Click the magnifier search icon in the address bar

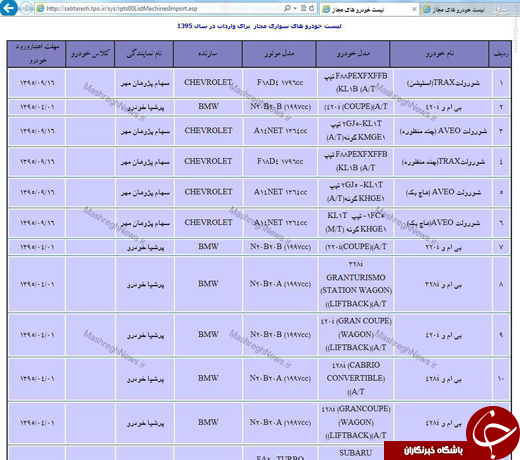tap(287, 8)
